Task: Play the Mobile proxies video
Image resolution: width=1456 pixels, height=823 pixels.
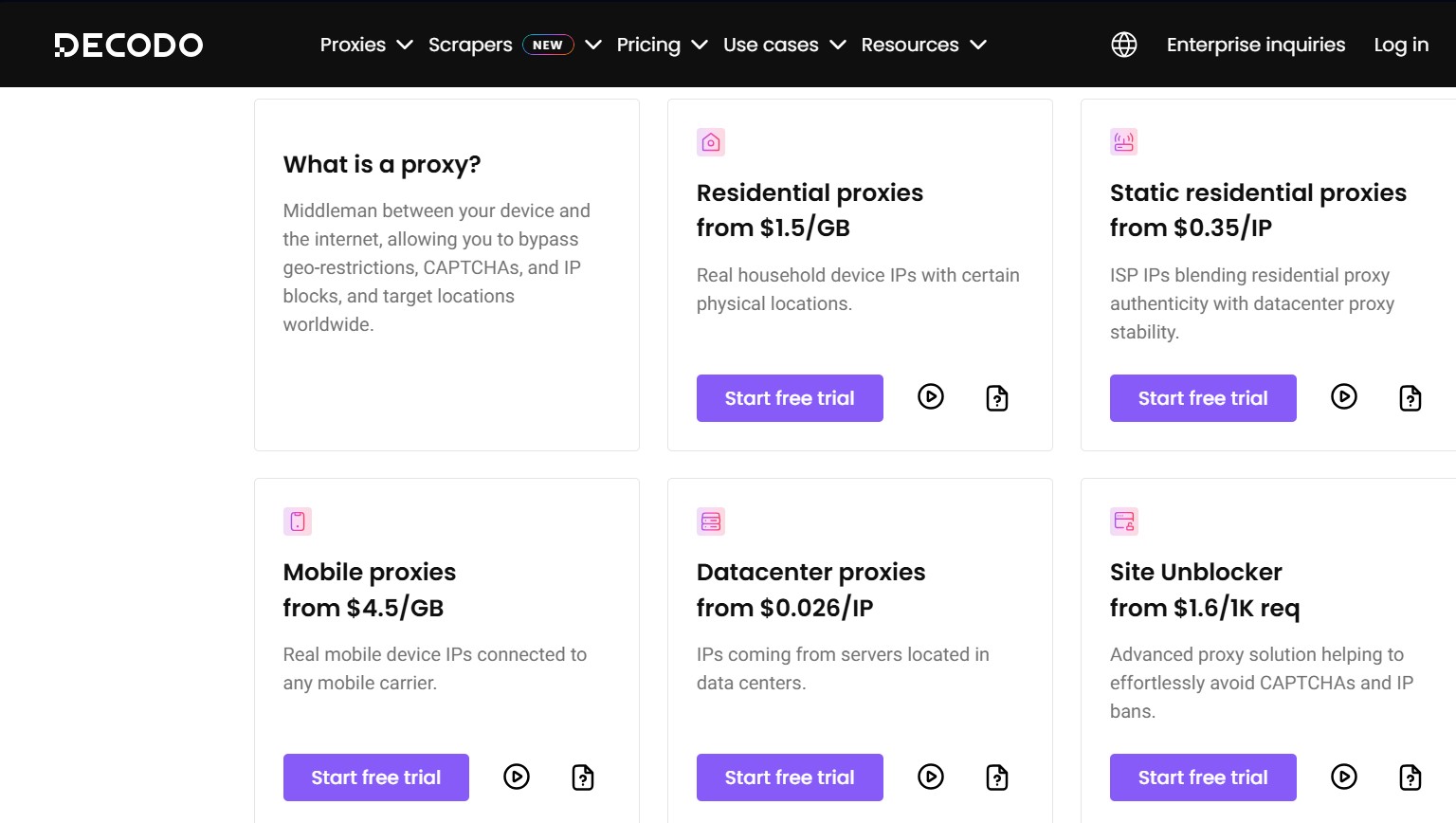Action: pos(517,777)
